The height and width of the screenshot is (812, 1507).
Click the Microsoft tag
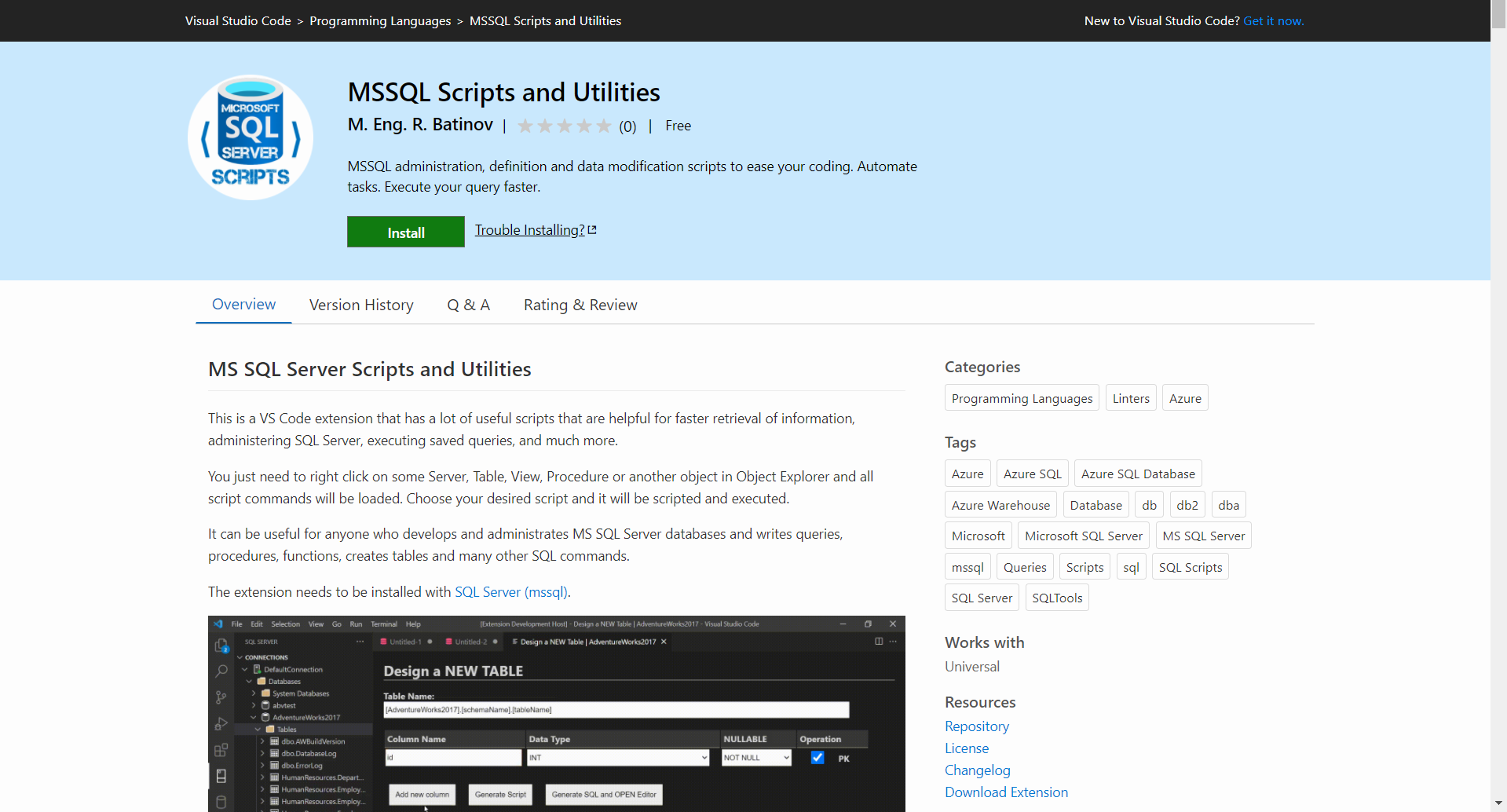(978, 536)
